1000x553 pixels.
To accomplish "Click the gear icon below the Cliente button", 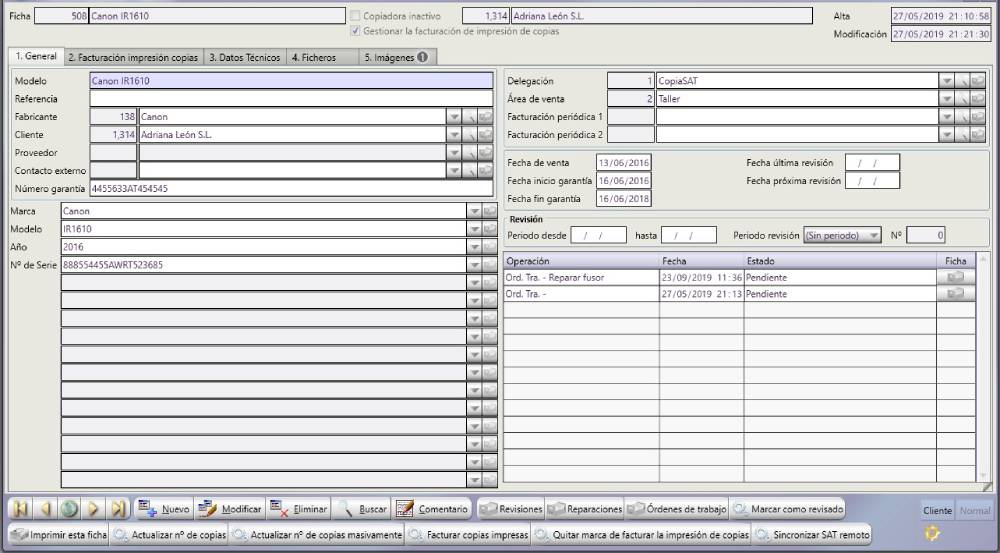I will point(932,533).
